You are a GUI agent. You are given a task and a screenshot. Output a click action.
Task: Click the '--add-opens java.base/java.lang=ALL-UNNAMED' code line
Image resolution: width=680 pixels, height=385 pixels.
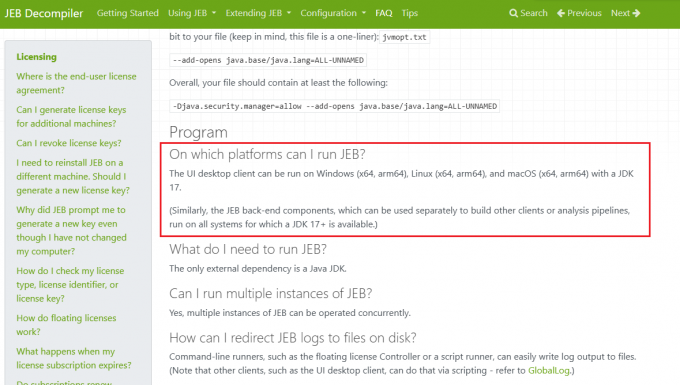268,60
